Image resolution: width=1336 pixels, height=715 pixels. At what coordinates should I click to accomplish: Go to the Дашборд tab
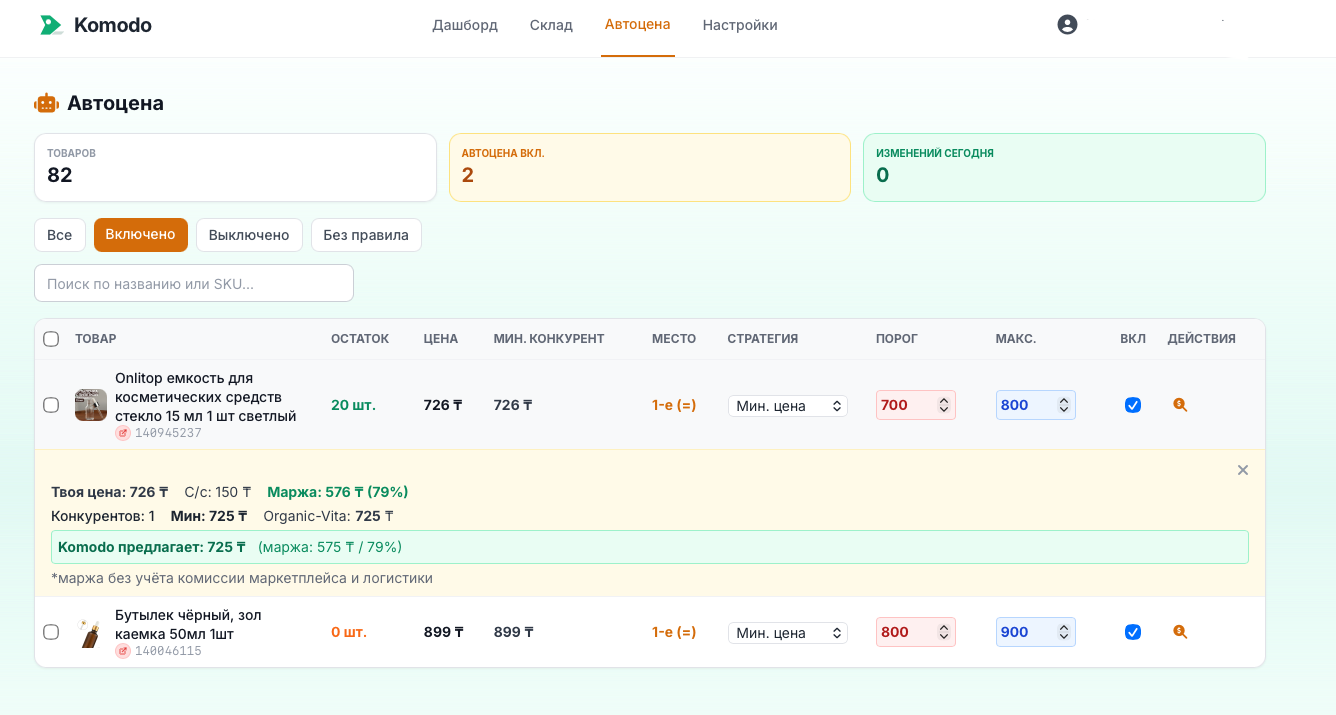465,25
